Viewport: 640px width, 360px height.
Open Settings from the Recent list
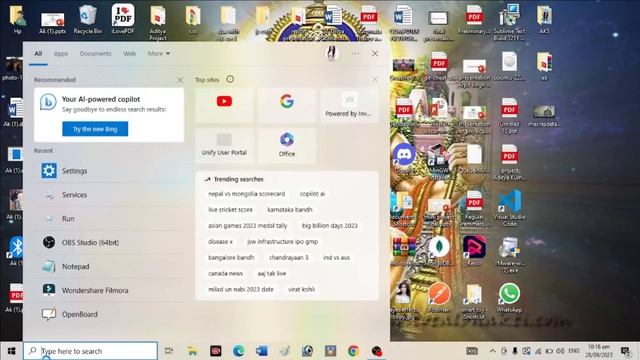click(109, 171)
